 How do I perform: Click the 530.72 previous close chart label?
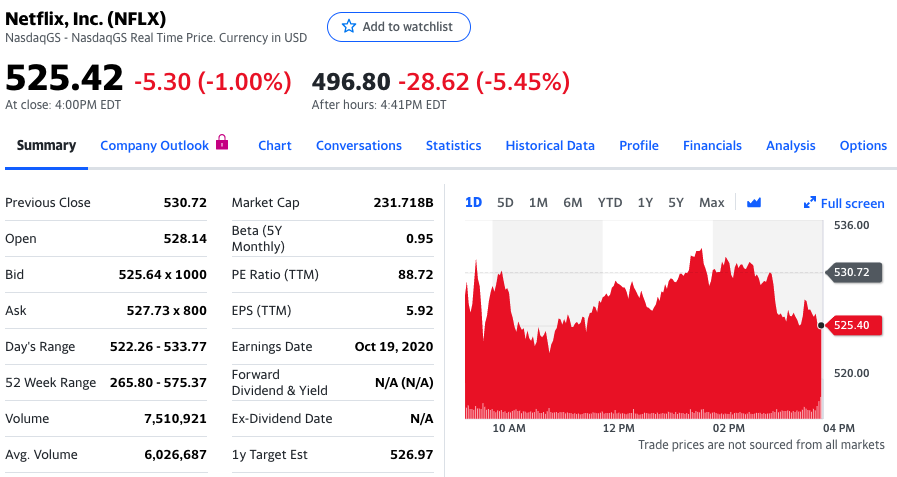click(x=853, y=272)
